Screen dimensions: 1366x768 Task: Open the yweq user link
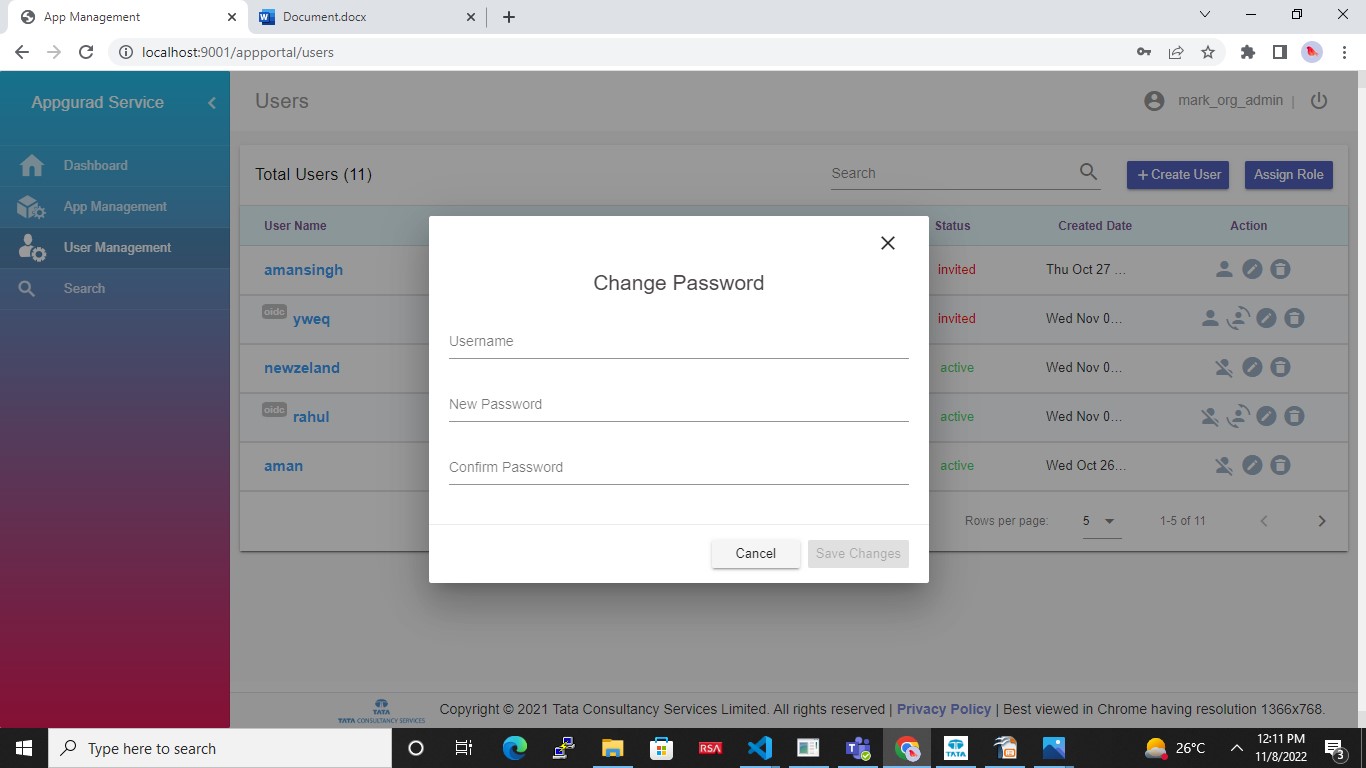pyautogui.click(x=311, y=319)
